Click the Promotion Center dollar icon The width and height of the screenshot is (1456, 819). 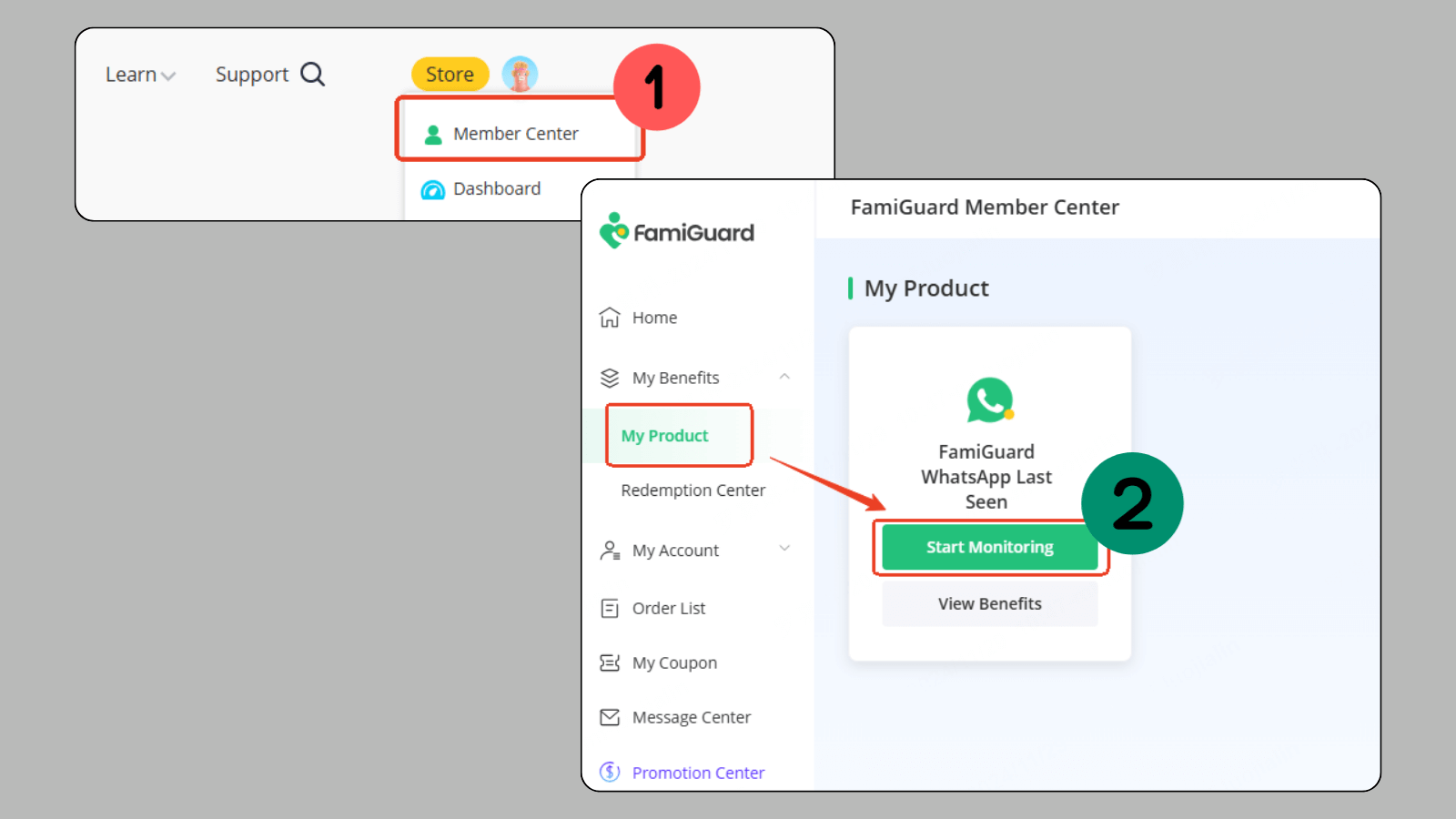click(x=610, y=772)
